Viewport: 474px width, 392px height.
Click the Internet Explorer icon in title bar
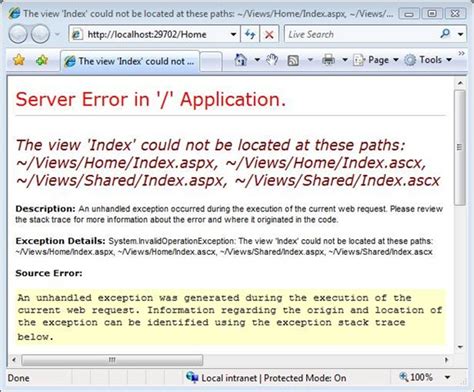pyautogui.click(x=15, y=13)
